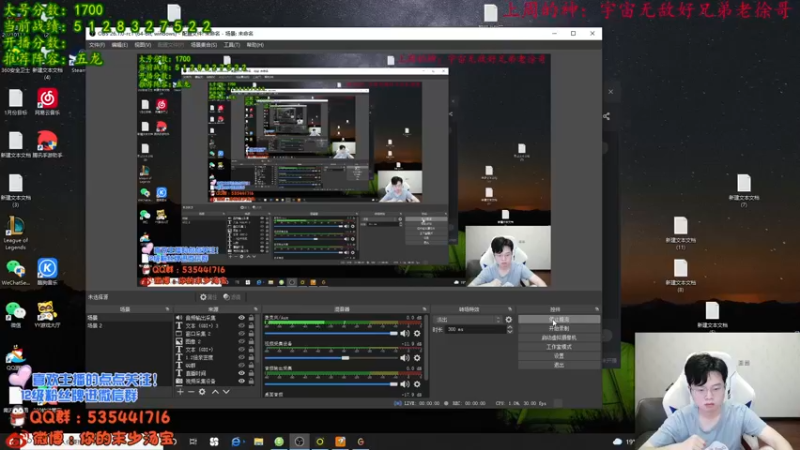
Task: Adjust the 麦克风/Aux volume slider
Action: point(331,333)
